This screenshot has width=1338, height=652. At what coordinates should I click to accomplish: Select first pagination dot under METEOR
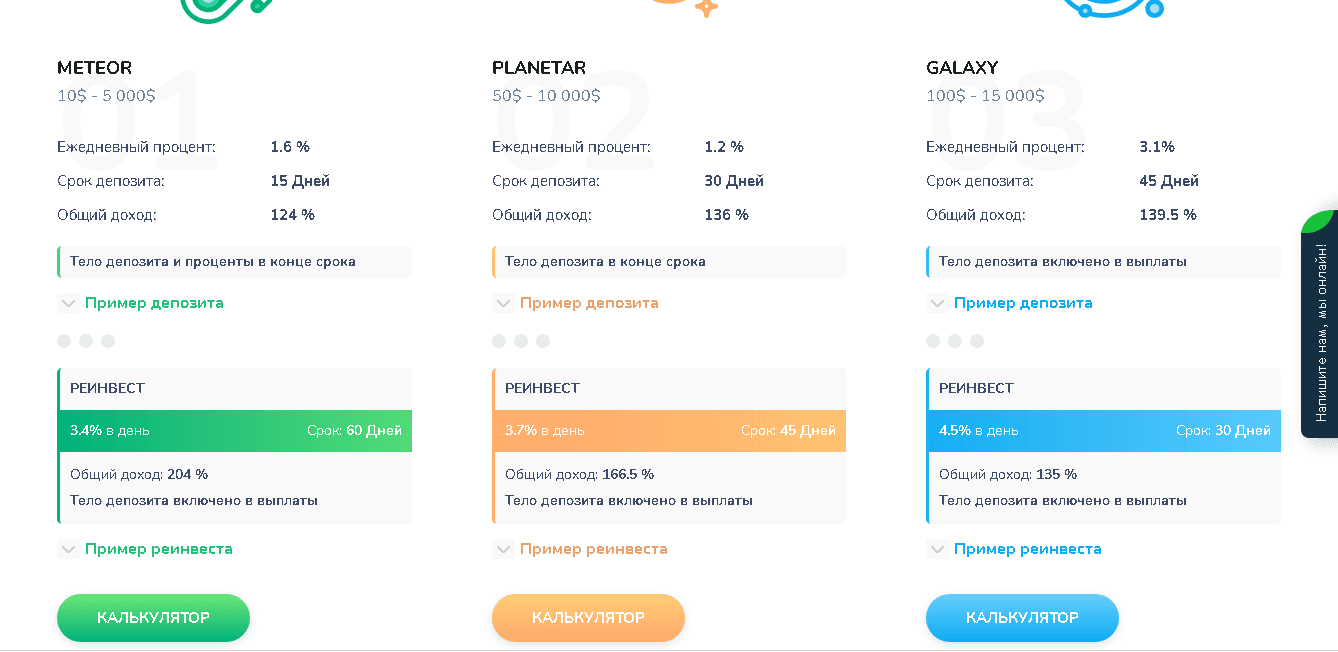pyautogui.click(x=64, y=341)
